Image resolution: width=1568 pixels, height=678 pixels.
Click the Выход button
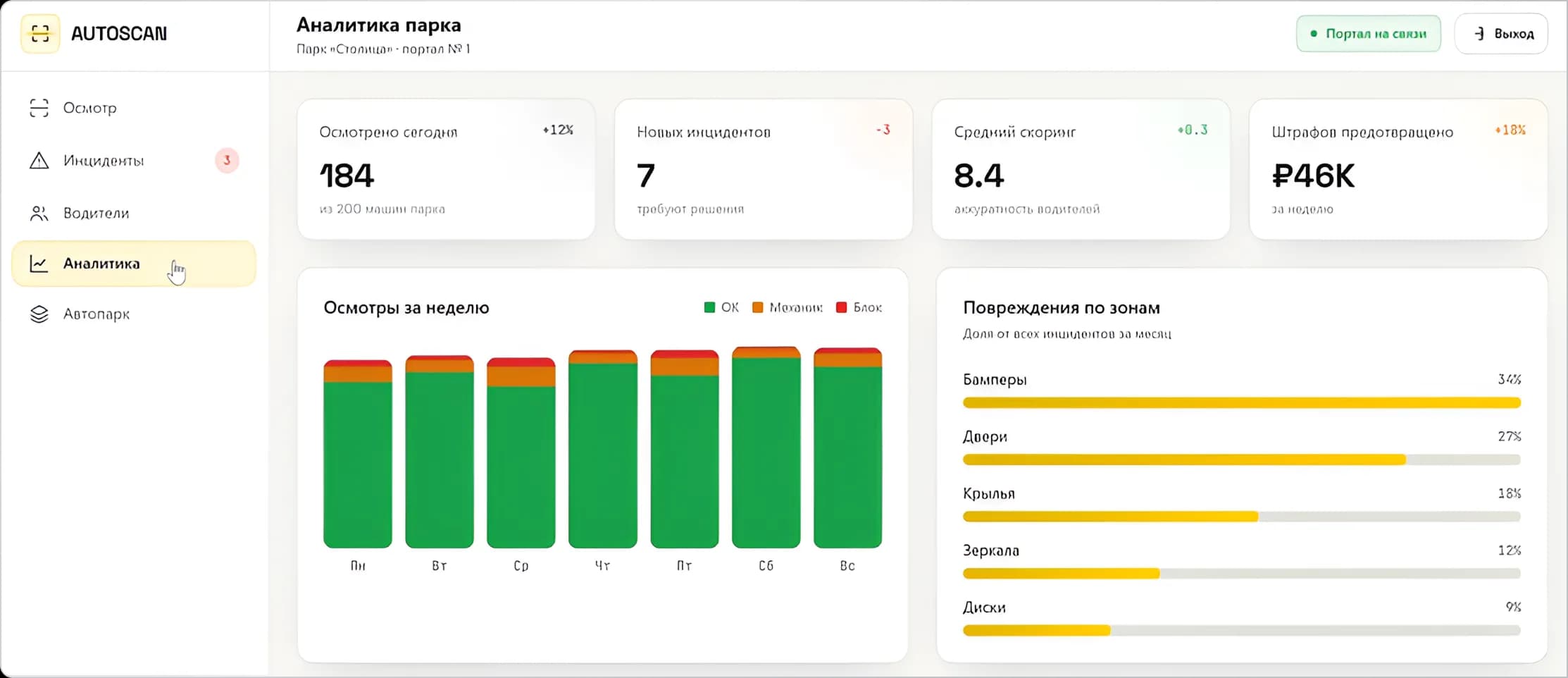(x=1501, y=34)
